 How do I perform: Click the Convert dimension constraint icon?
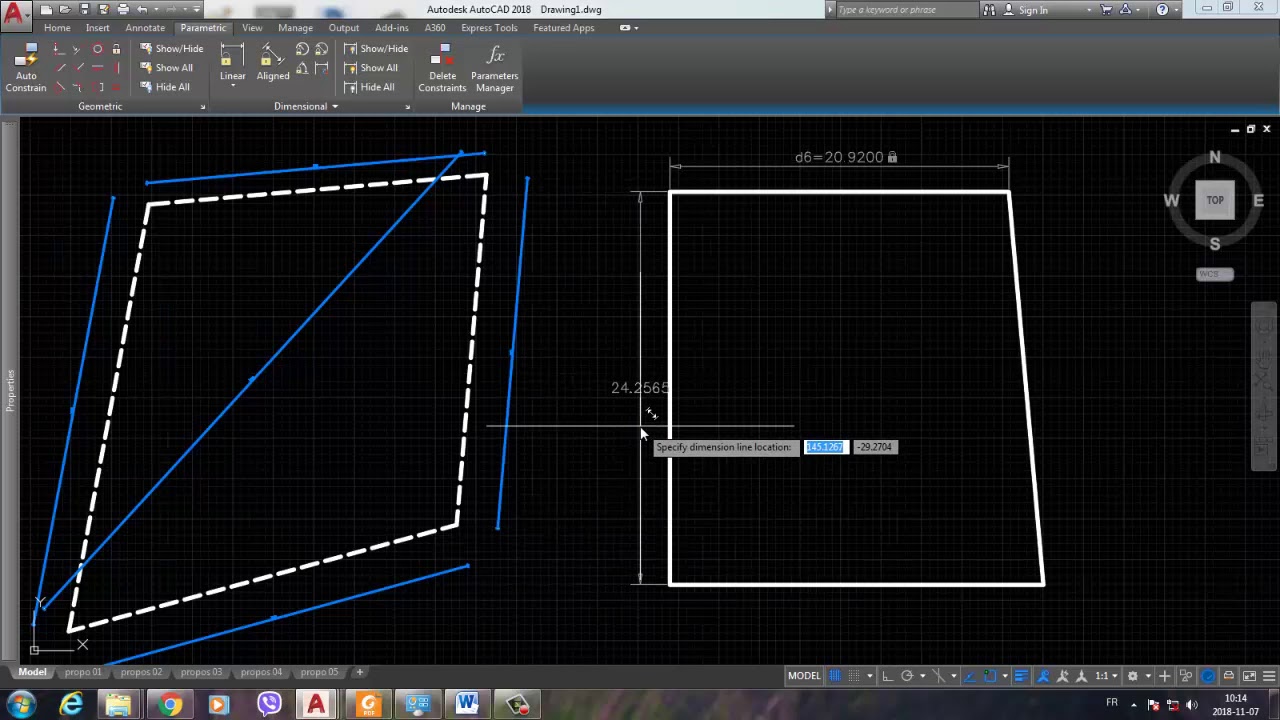click(x=321, y=68)
